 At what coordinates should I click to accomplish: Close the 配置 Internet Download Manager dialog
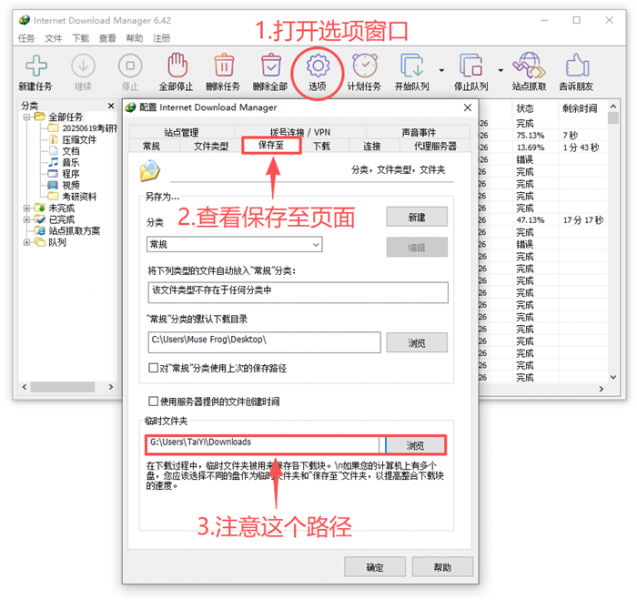(468, 107)
